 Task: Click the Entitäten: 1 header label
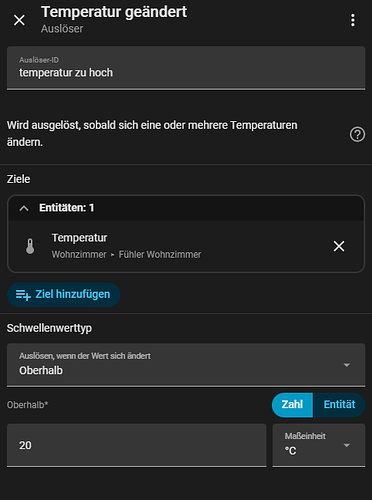[67, 208]
